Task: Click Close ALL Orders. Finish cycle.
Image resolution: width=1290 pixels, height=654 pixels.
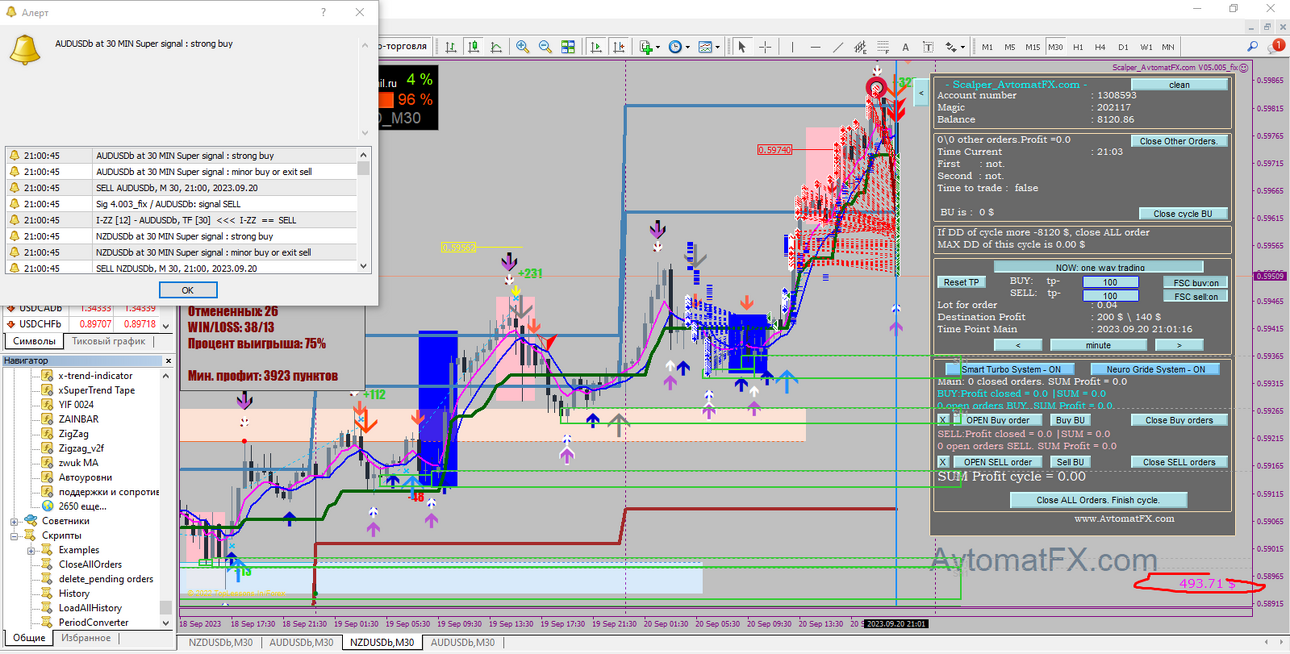Action: 1097,500
